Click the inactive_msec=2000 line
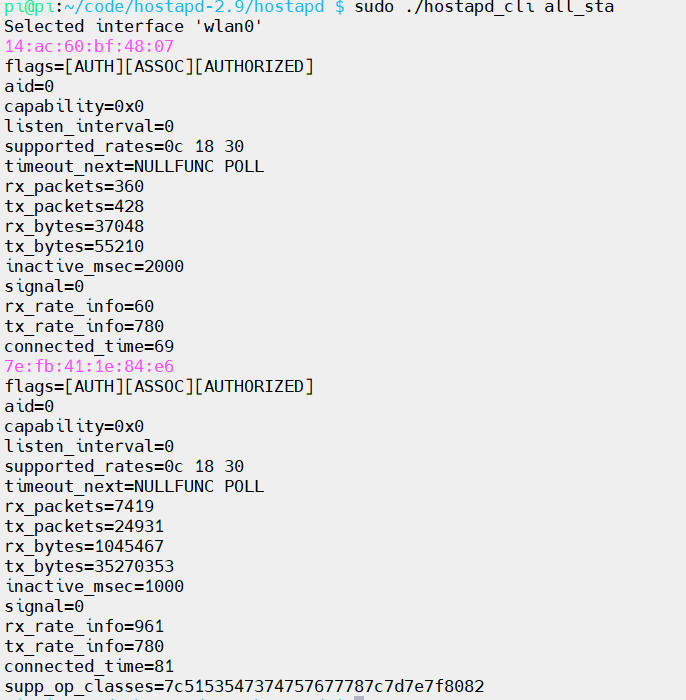 (94, 266)
